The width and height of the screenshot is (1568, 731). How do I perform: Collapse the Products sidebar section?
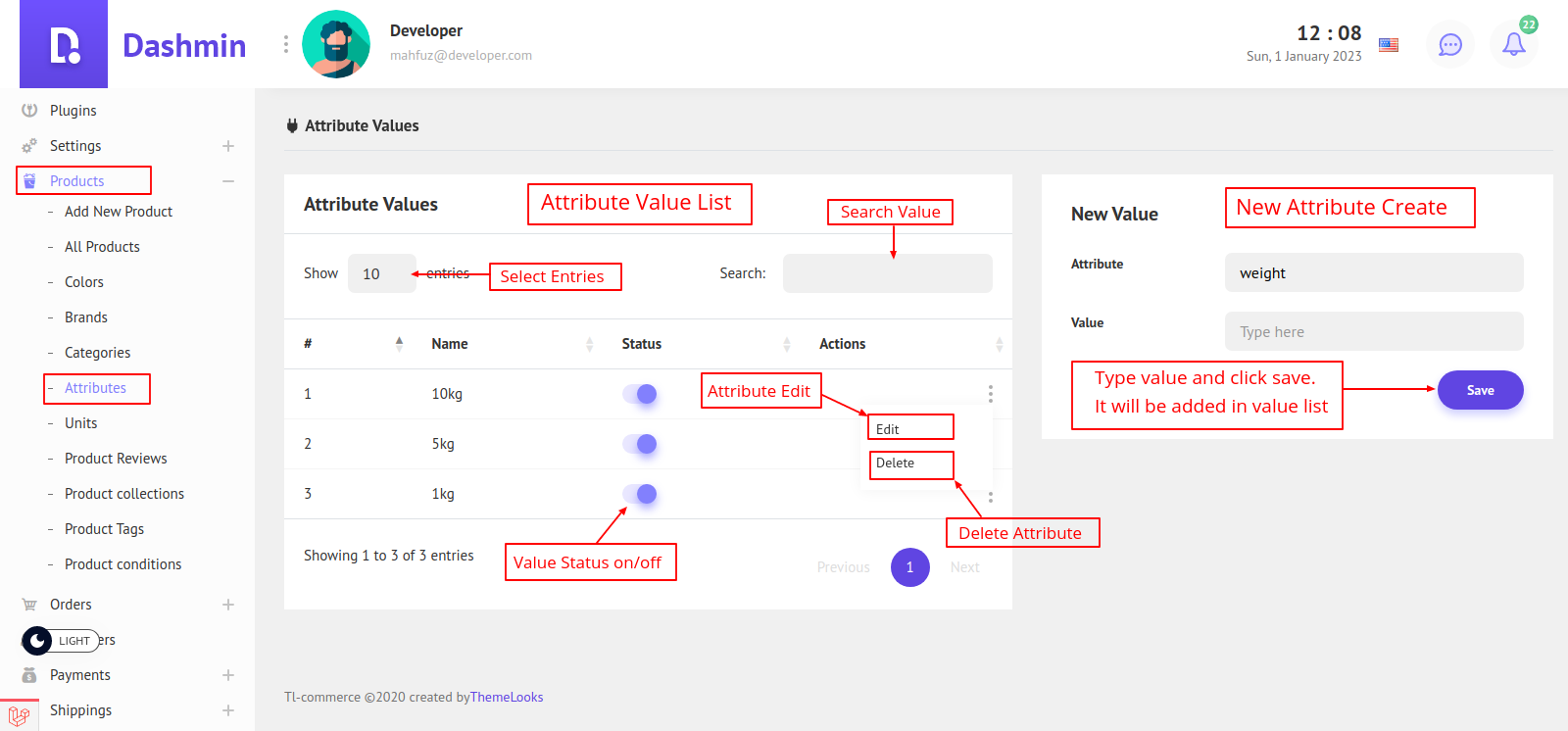point(227,181)
